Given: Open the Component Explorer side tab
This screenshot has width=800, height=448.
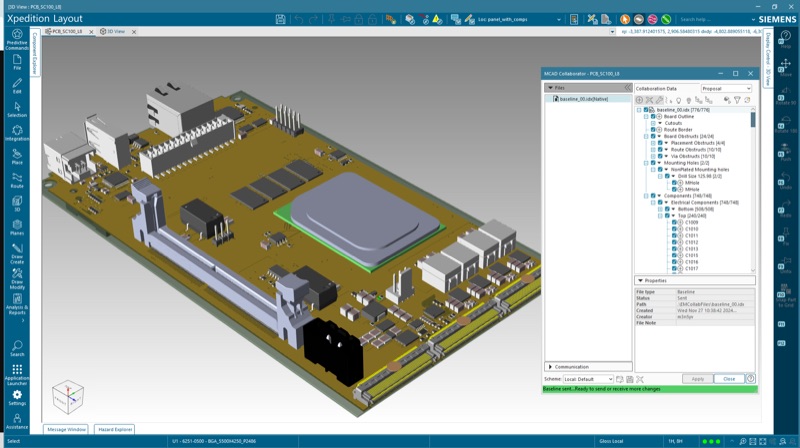Looking at the screenshot, I should (x=35, y=53).
